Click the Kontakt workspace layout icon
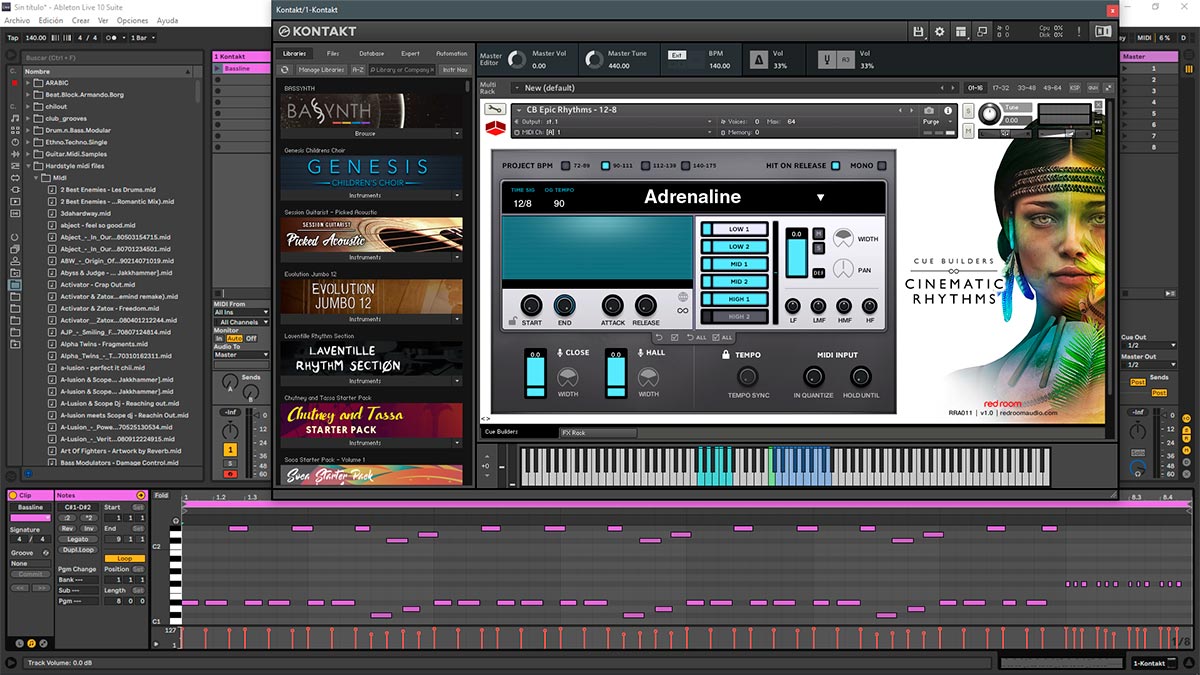Image resolution: width=1200 pixels, height=675 pixels. 961,32
